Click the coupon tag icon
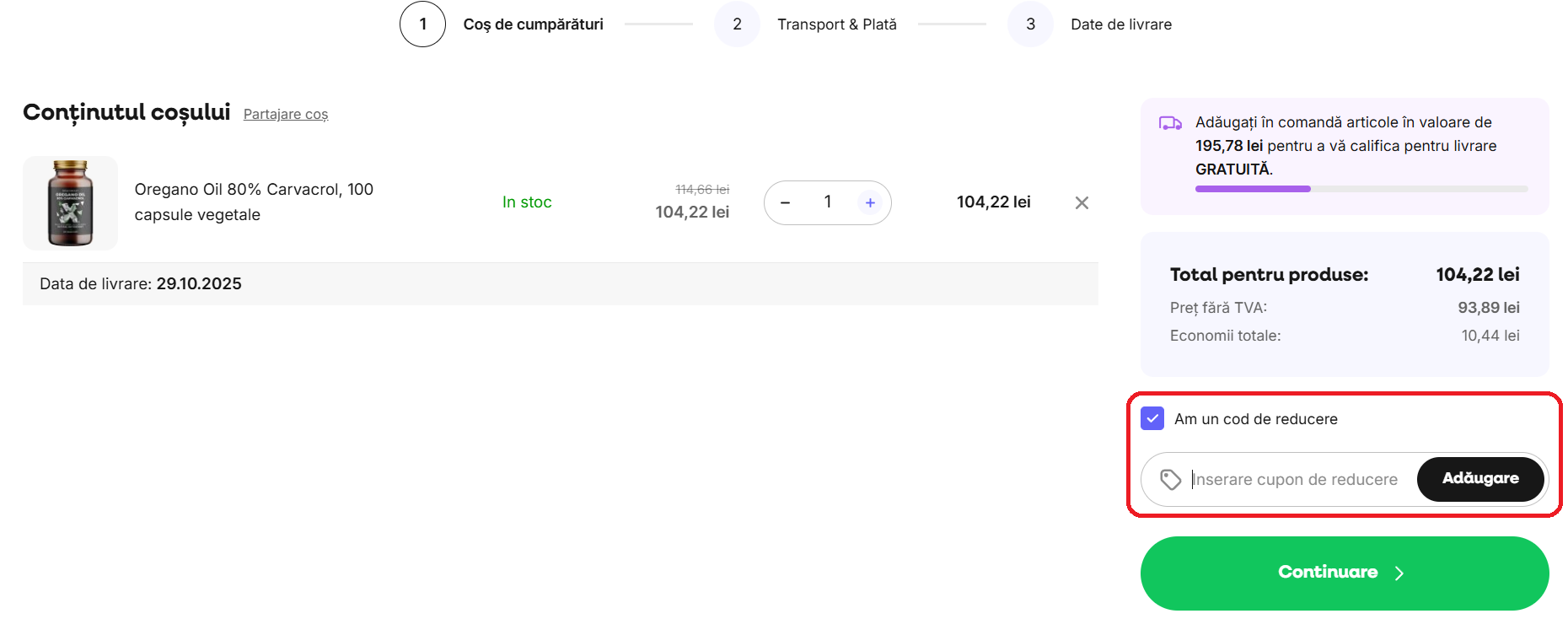1568x619 pixels. pos(1170,480)
